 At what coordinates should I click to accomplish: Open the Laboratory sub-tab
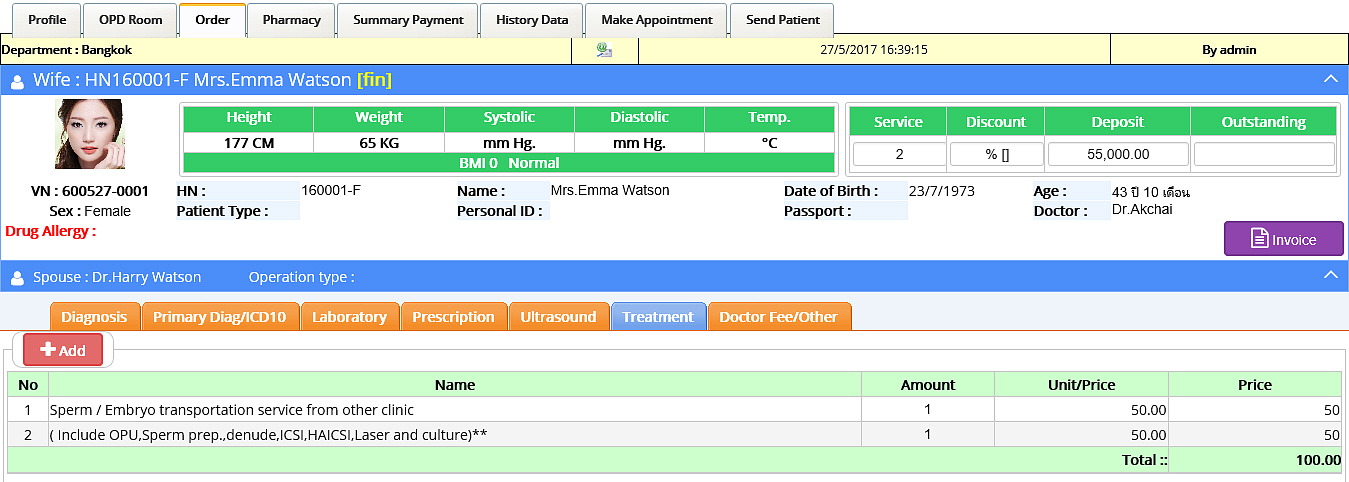(349, 317)
